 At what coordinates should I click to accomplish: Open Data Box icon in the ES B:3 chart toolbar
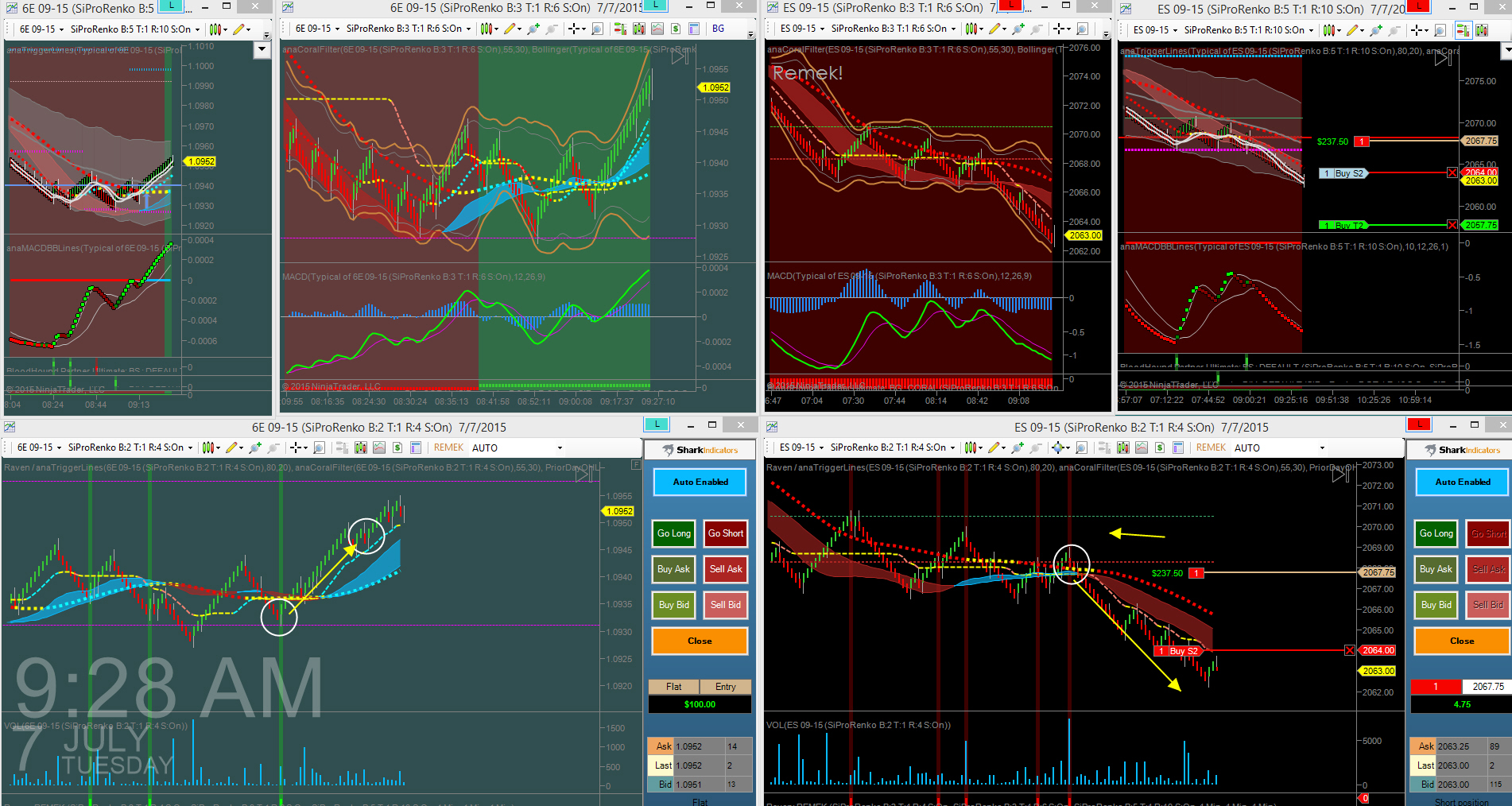click(x=1083, y=29)
